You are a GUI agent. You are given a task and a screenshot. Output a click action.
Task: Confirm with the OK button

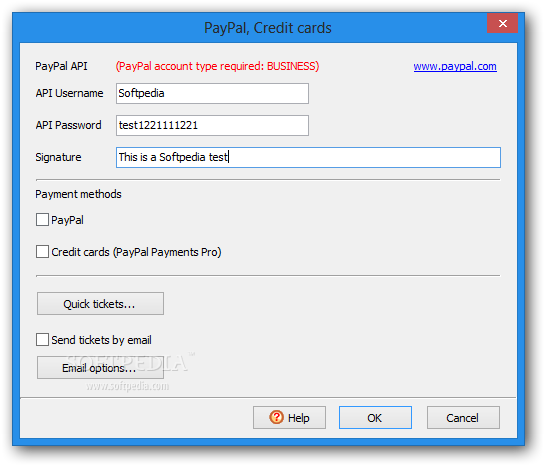375,417
